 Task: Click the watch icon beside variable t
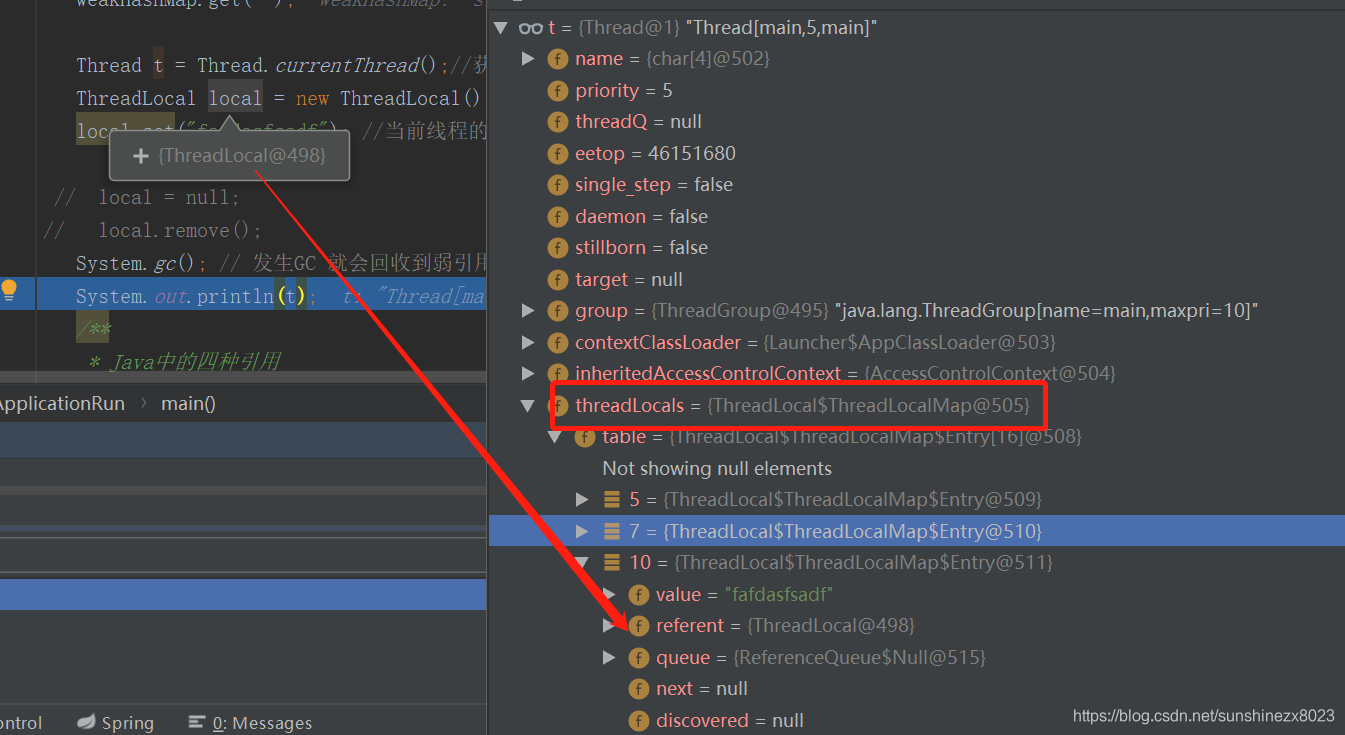[x=530, y=27]
